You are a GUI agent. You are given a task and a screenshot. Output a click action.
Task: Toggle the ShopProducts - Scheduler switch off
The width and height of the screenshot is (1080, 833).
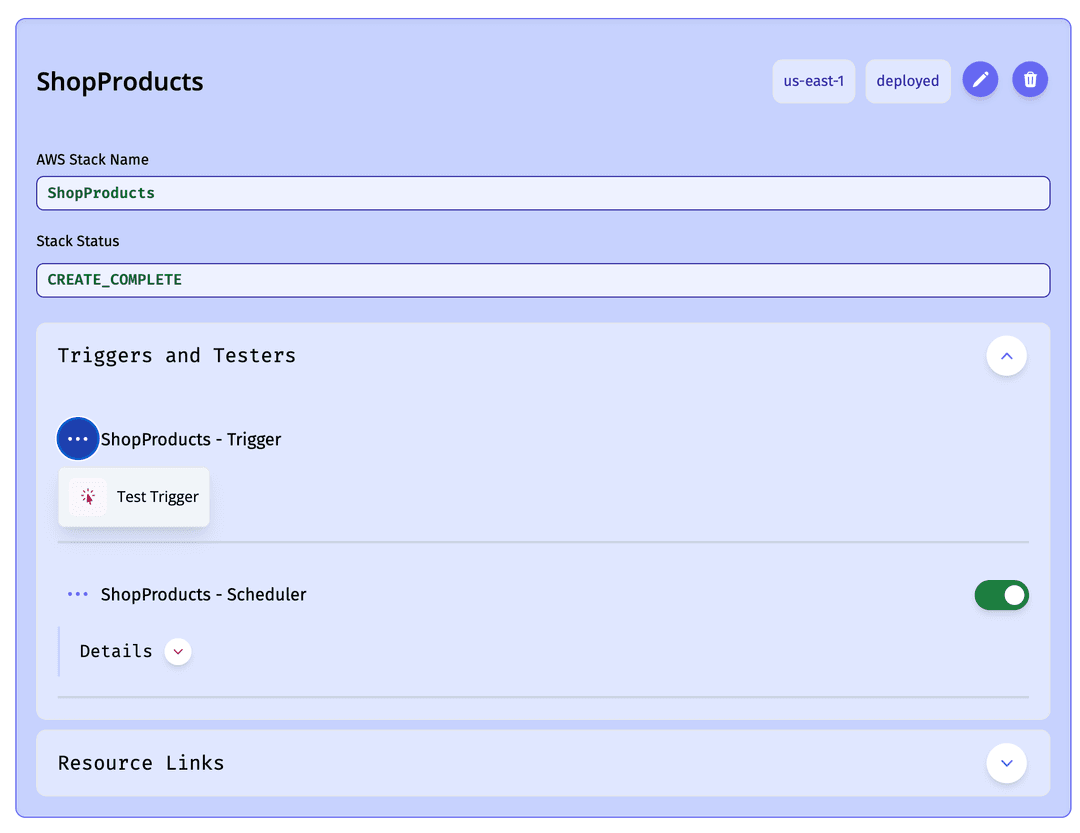(1001, 595)
